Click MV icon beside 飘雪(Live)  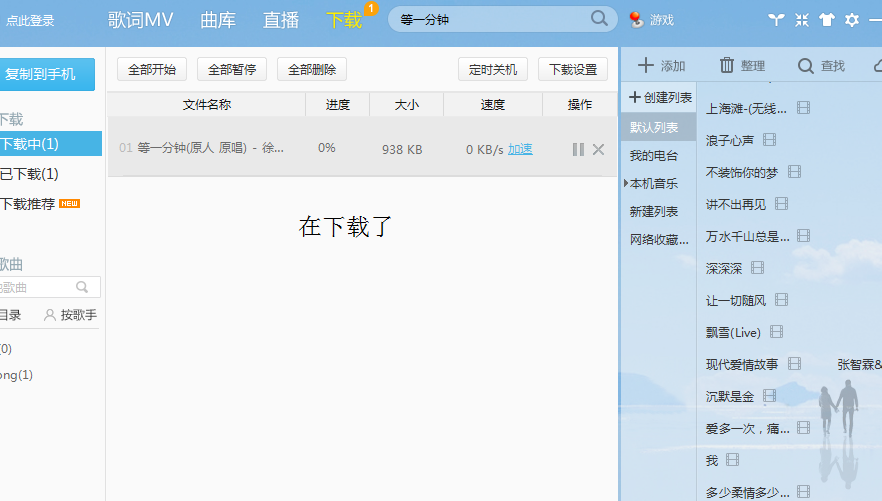pyautogui.click(x=776, y=332)
